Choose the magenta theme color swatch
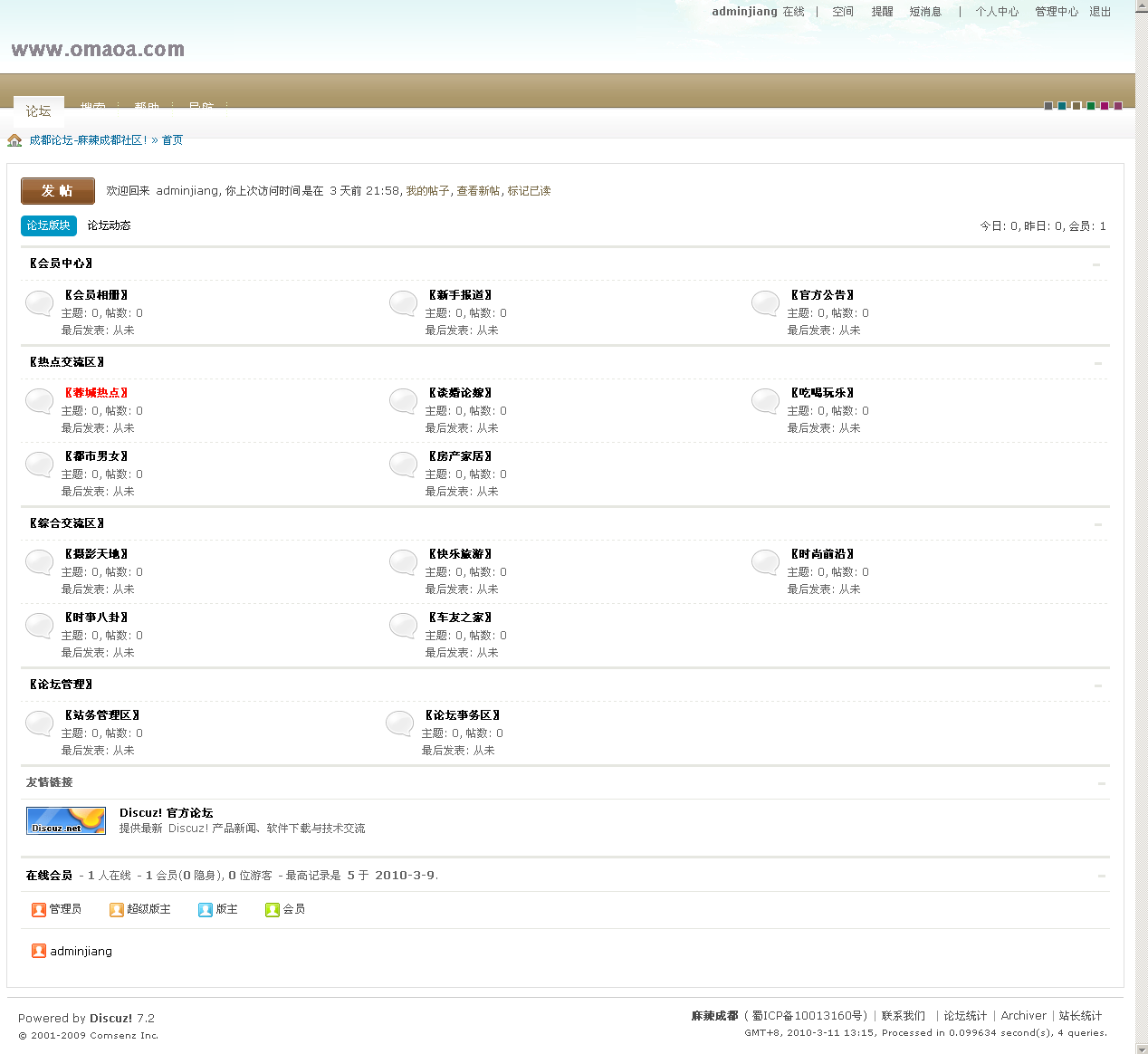The height and width of the screenshot is (1054, 1148). (1105, 106)
